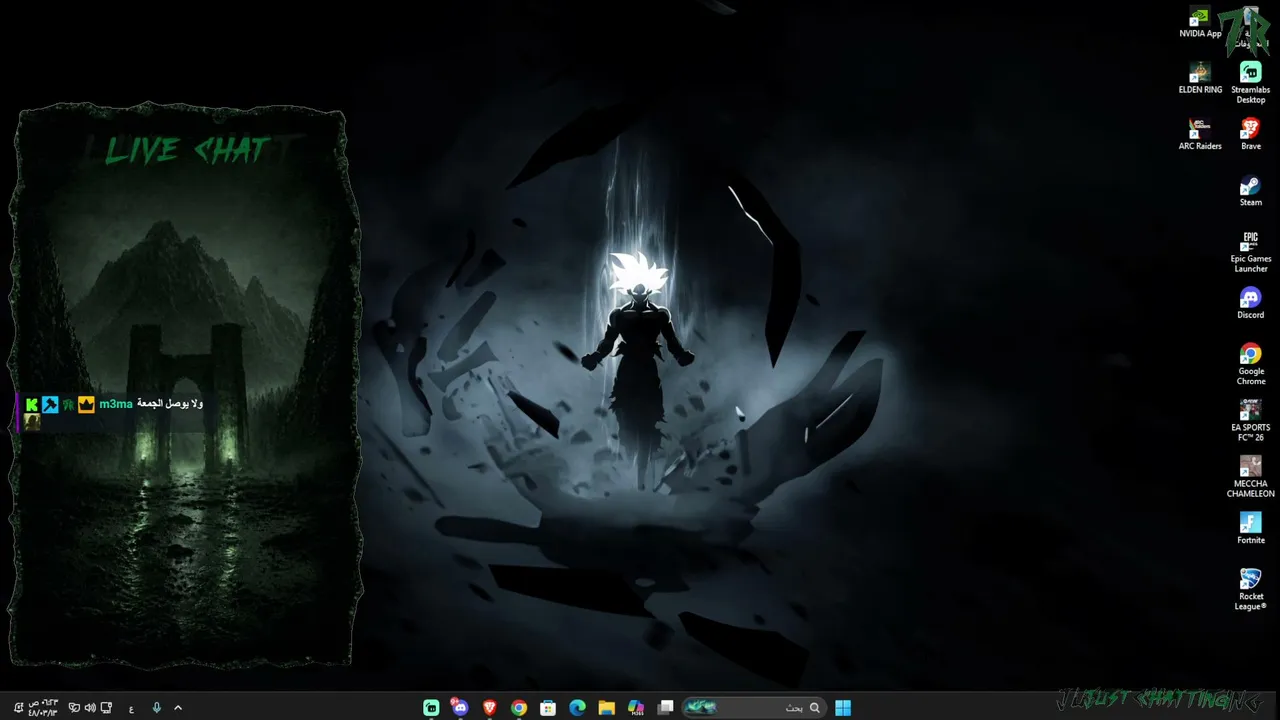Select the Epic Games Launcher desktop shortcut

pos(1250,252)
